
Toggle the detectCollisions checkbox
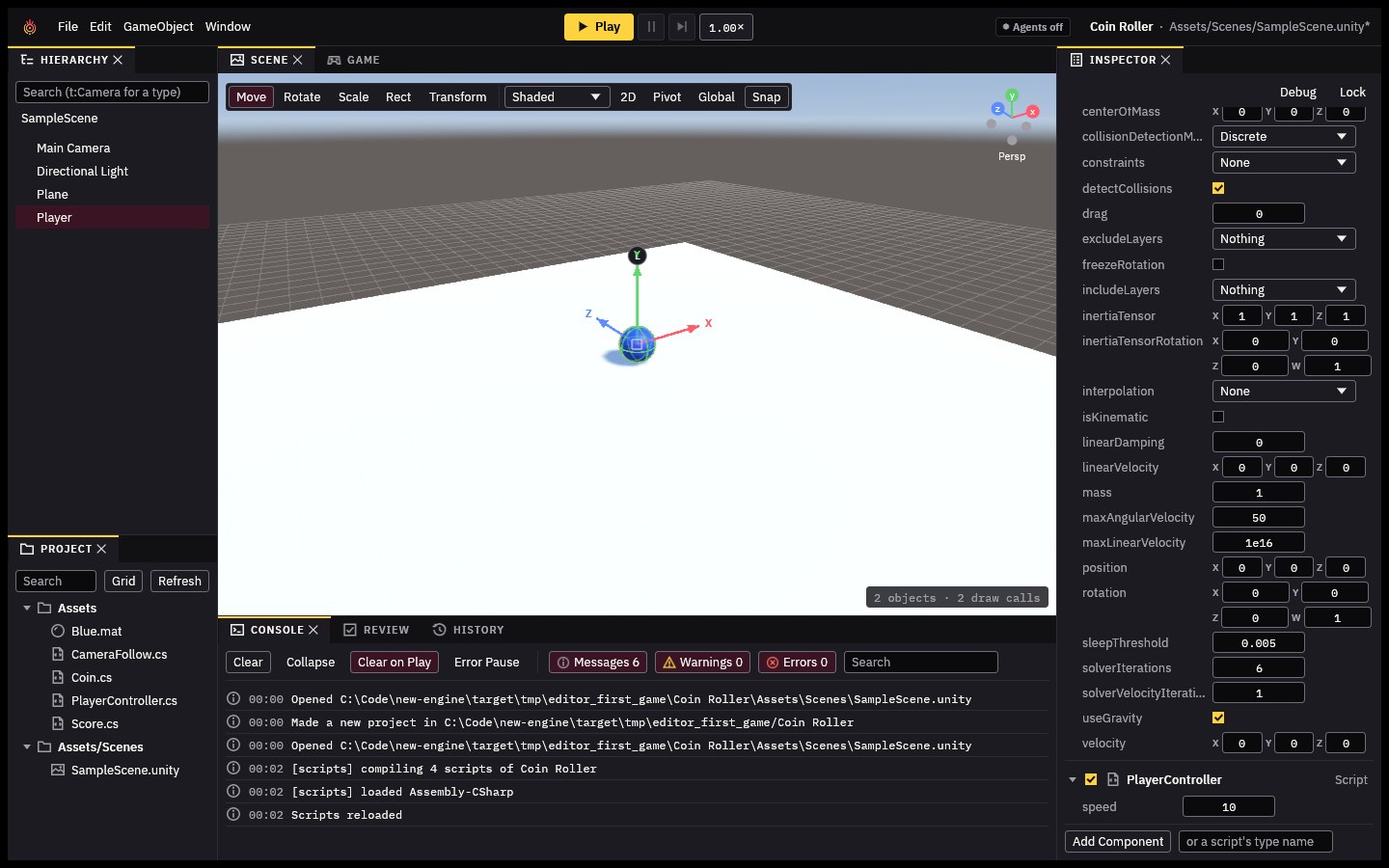coord(1218,188)
